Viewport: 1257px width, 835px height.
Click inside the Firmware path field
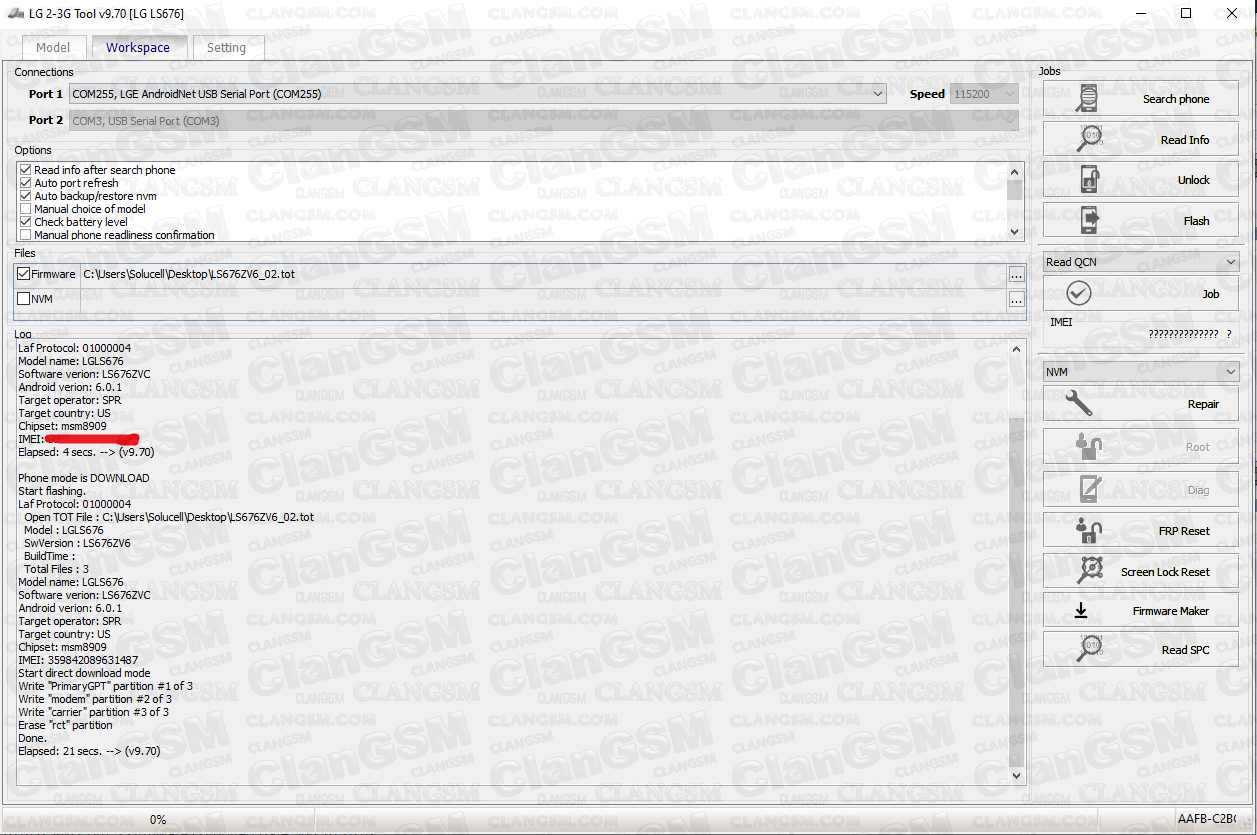543,274
